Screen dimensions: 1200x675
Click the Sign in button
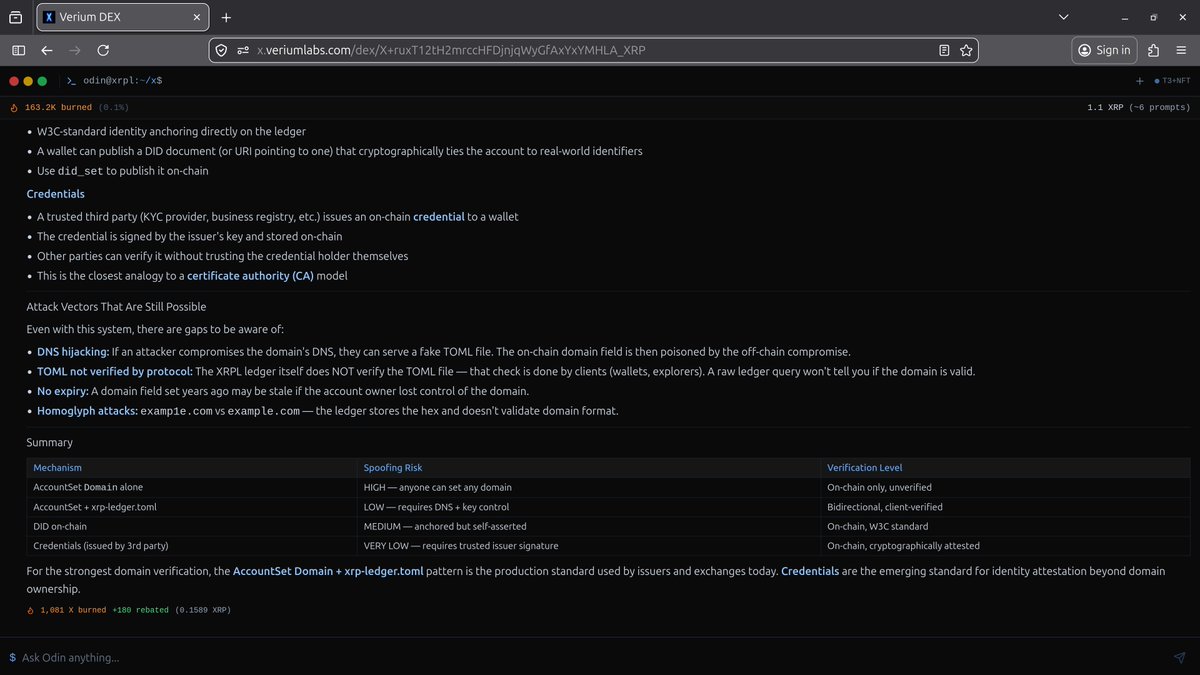1104,49
